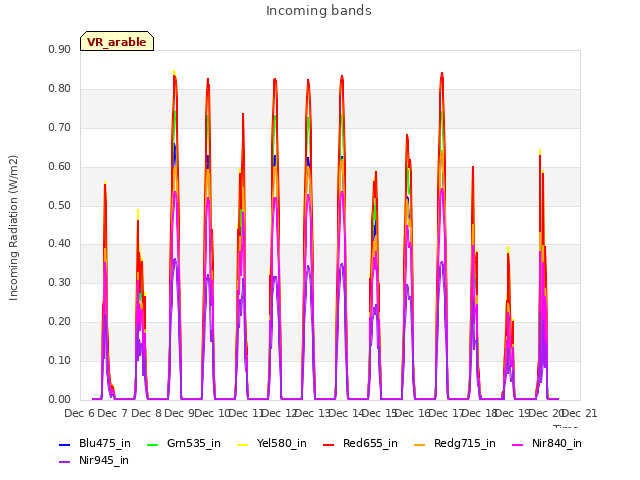
Task: Click the Incoming bands chart title
Action: (319, 11)
